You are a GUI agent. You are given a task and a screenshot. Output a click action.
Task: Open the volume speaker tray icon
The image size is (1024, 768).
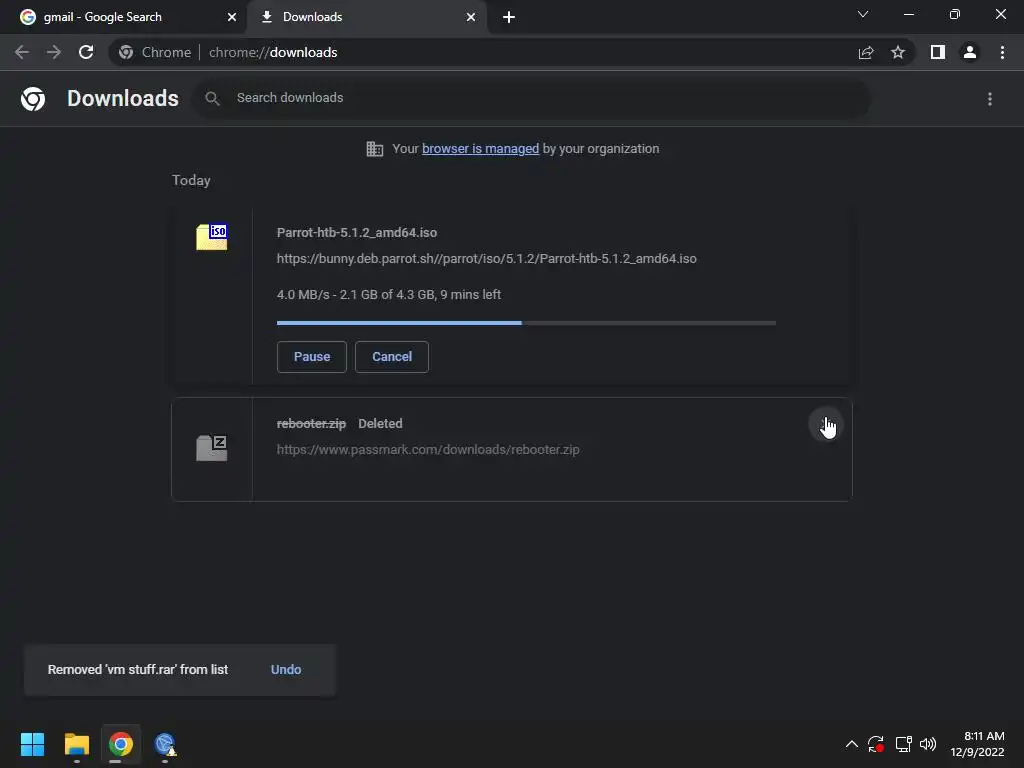927,744
